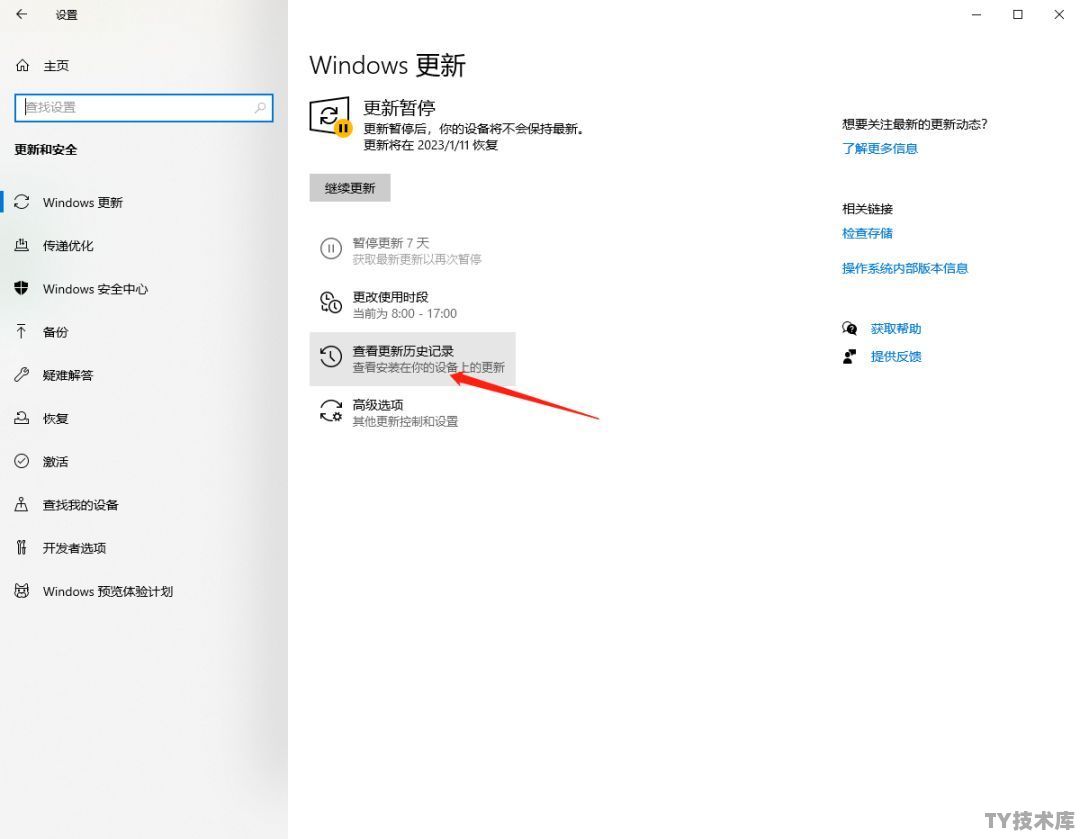Click the Windows 预览体验计划 cat icon

point(22,591)
